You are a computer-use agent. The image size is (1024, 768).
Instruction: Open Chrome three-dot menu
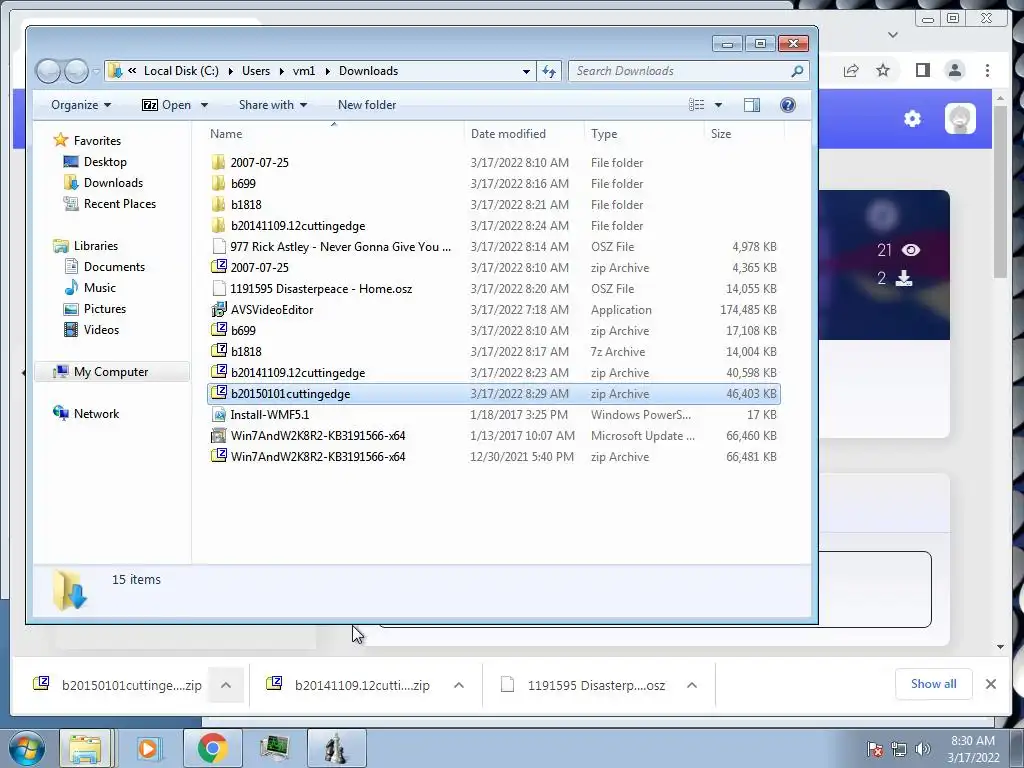(987, 70)
